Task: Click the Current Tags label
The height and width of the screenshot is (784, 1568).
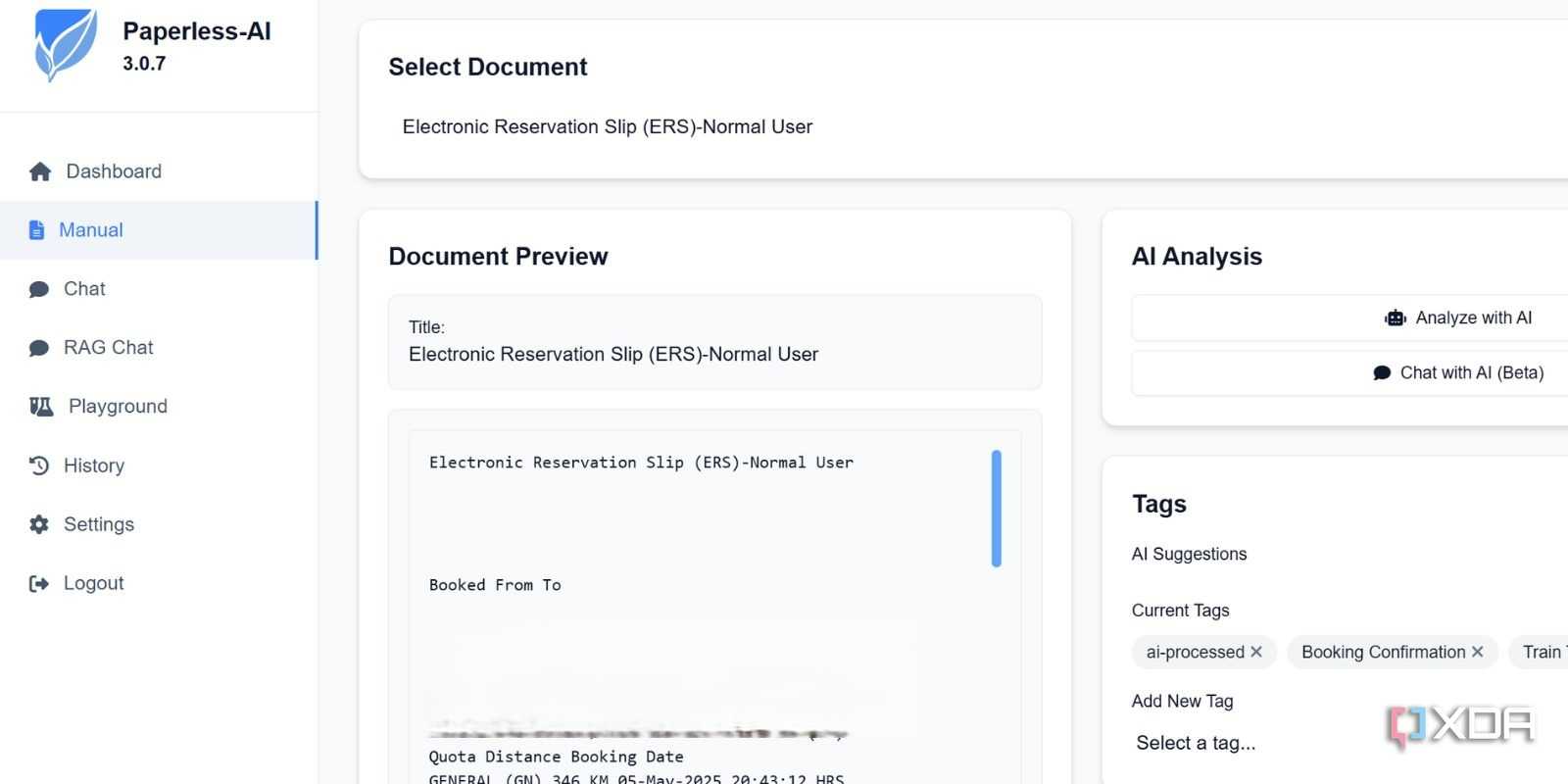Action: point(1180,611)
